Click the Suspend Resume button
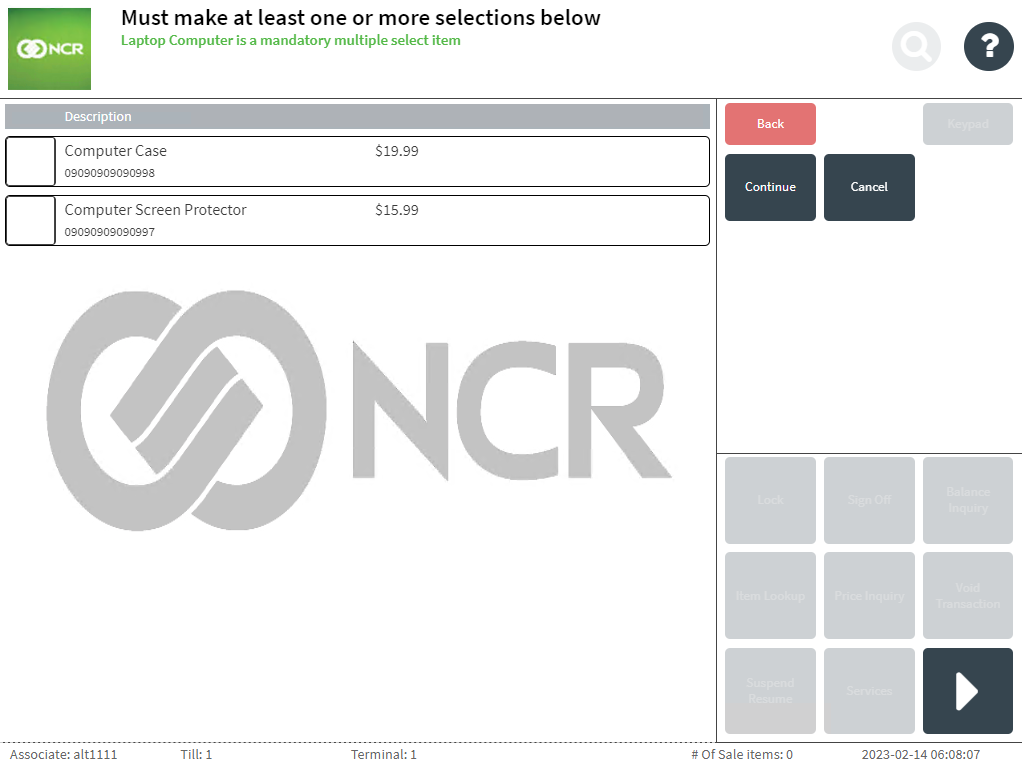 [x=770, y=691]
